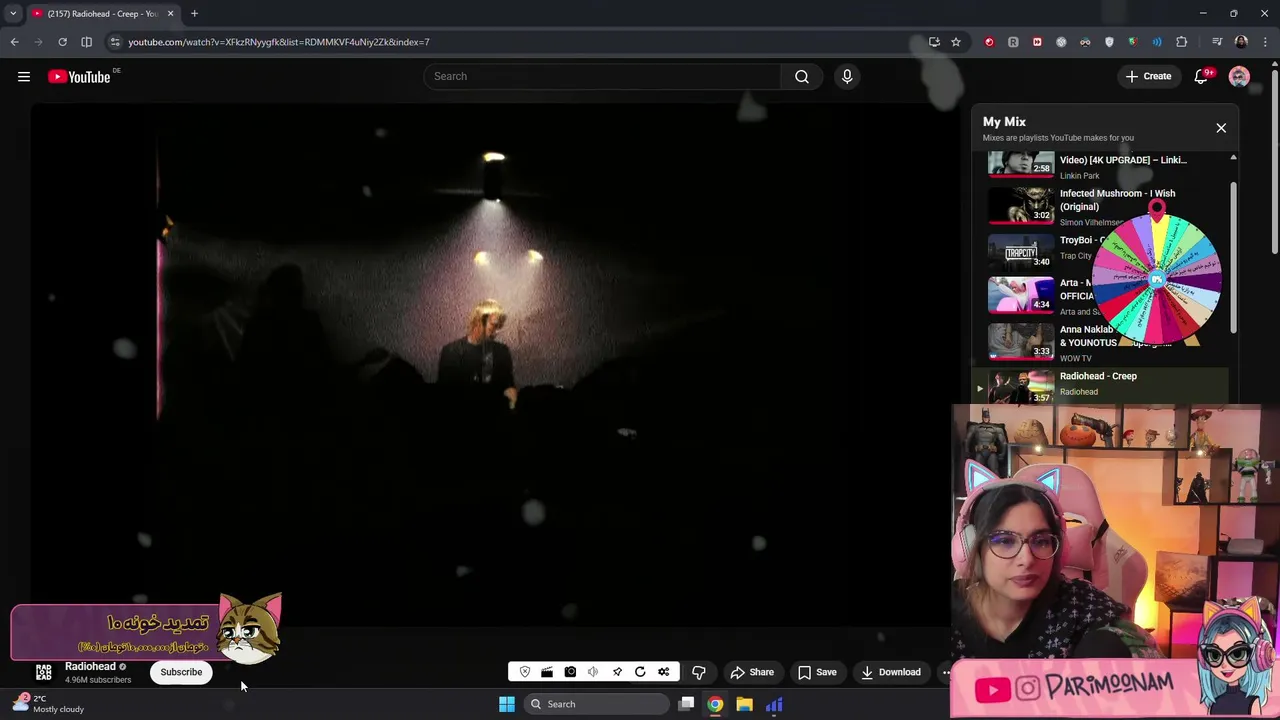The height and width of the screenshot is (720, 1280).
Task: Dislike the video with the thumbs-down button
Action: 699,672
